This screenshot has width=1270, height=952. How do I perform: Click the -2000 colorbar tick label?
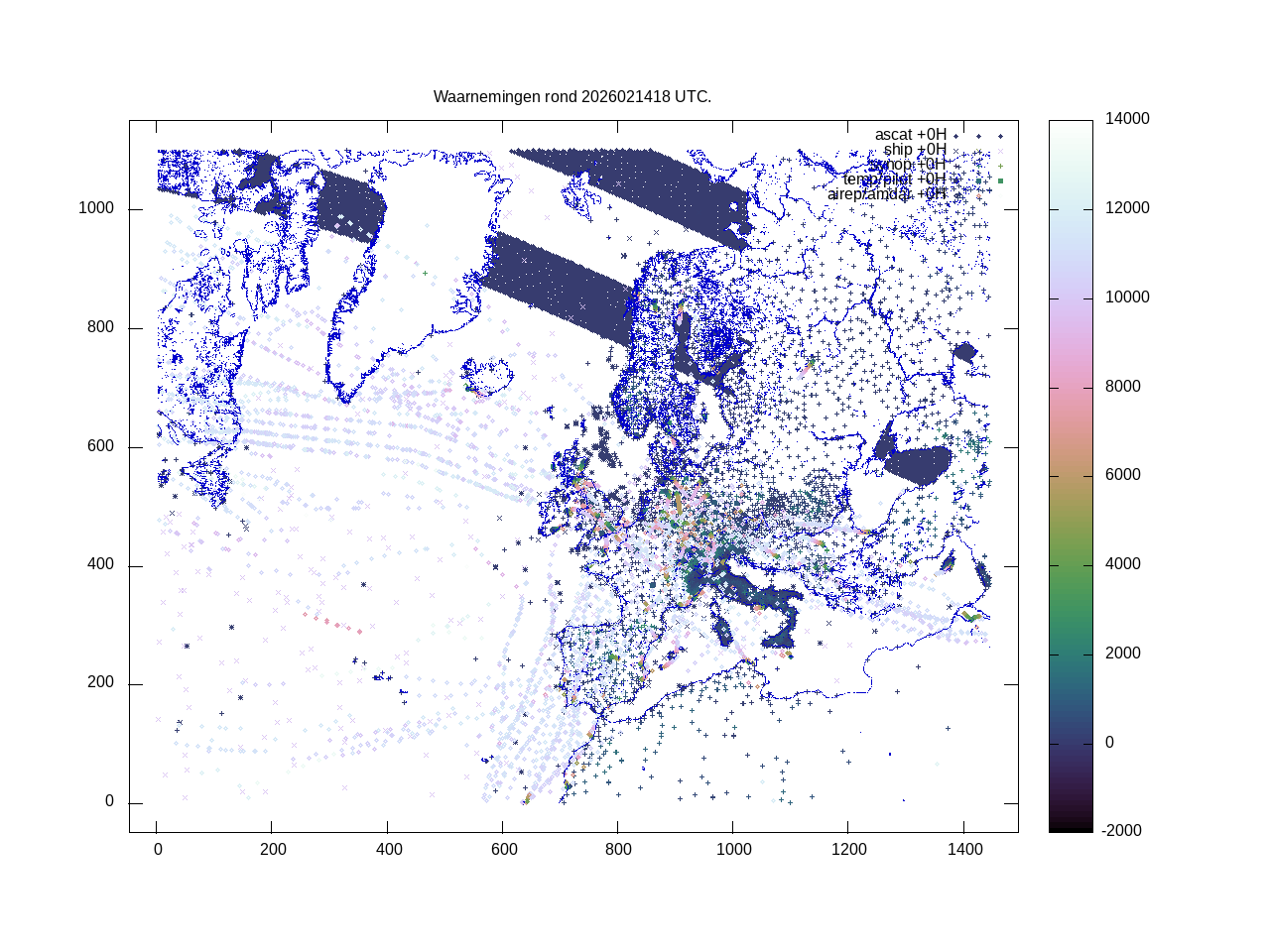[x=1121, y=831]
